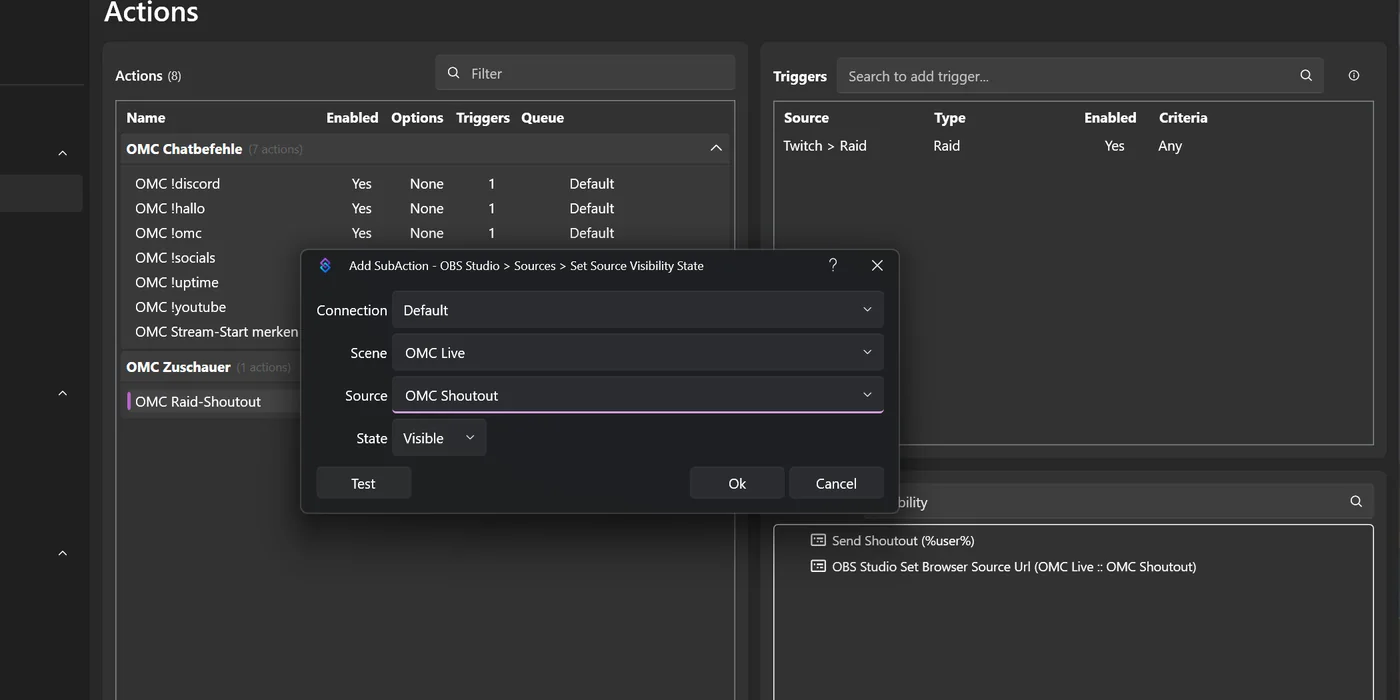1400x700 pixels.
Task: Click the Triggers column header in Actions
Action: coord(483,118)
